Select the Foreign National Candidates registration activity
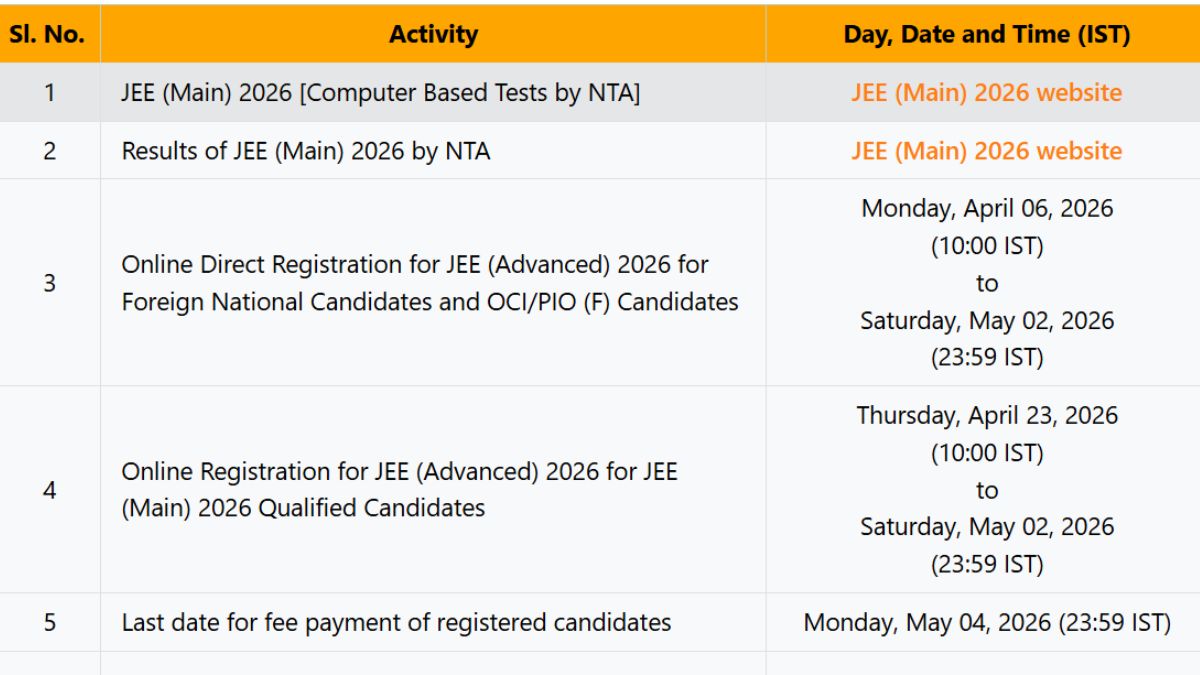Viewport: 1200px width, 675px height. pos(430,283)
